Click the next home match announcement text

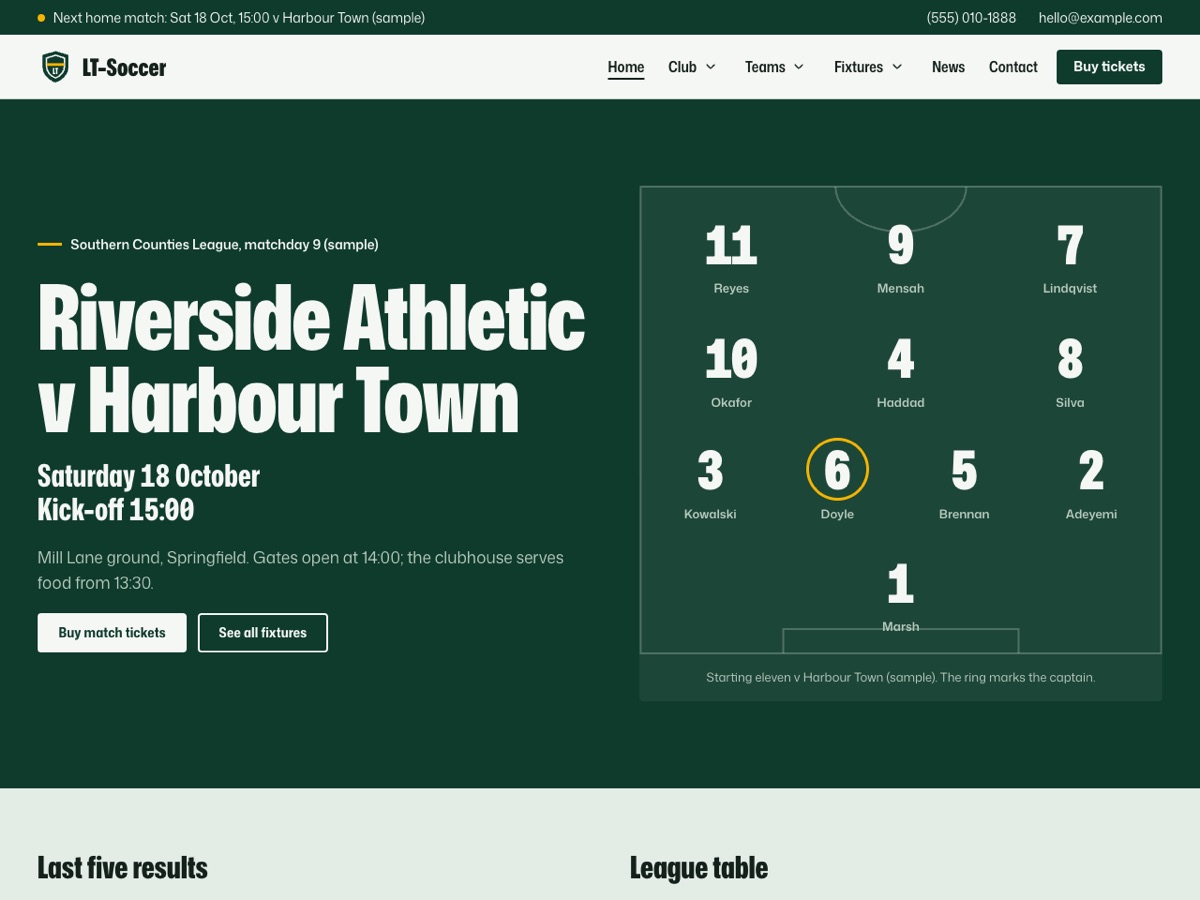[x=239, y=18]
